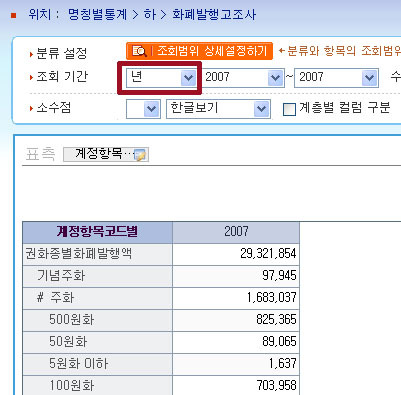The height and width of the screenshot is (395, 401).
Task: Select the value 89,065
Action: [279, 342]
